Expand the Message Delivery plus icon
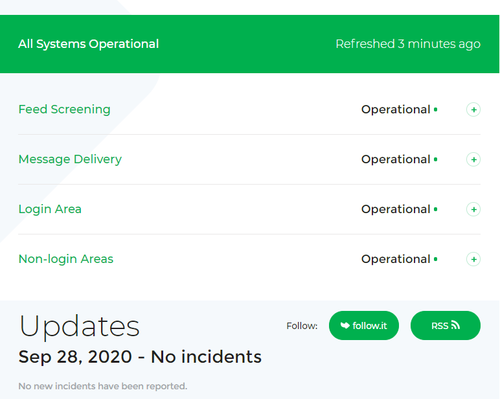Screen dimensions: 500x399 tap(473, 160)
